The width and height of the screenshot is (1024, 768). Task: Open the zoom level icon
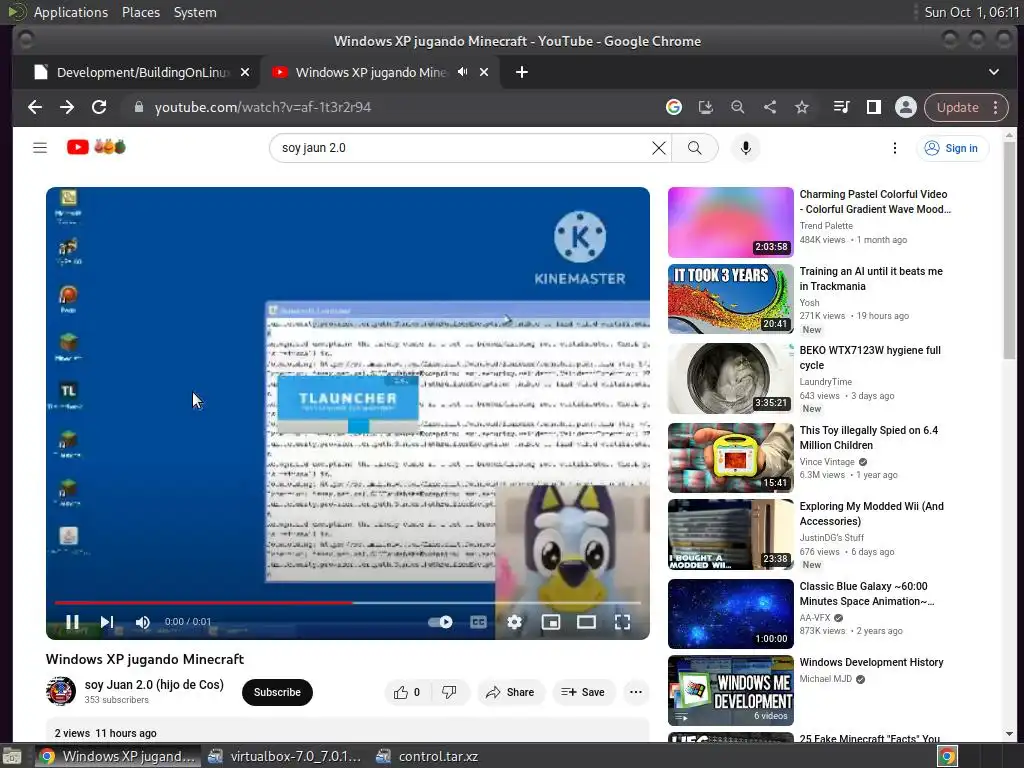point(737,107)
